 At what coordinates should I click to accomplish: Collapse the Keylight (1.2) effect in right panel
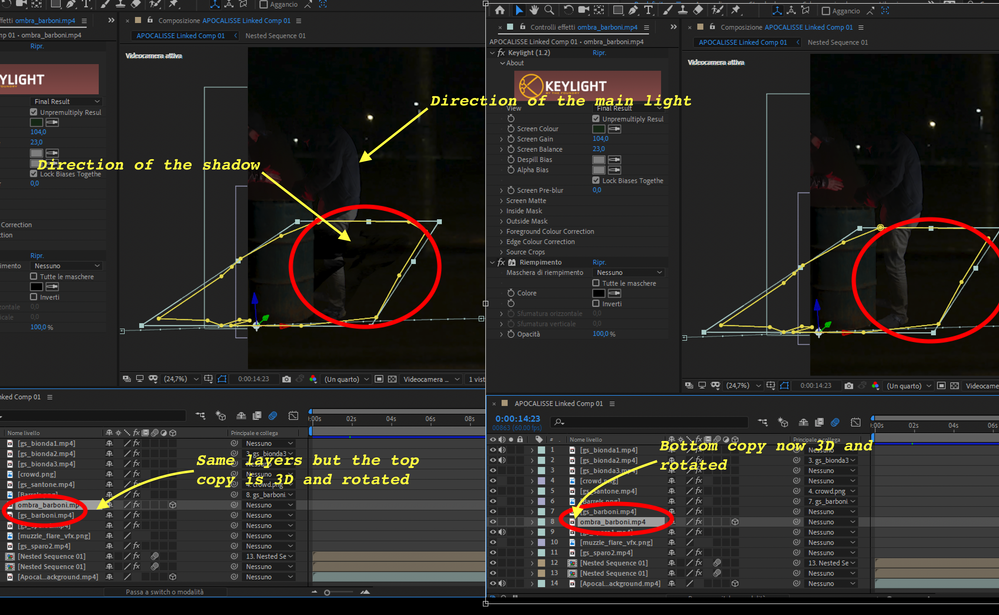click(x=492, y=53)
